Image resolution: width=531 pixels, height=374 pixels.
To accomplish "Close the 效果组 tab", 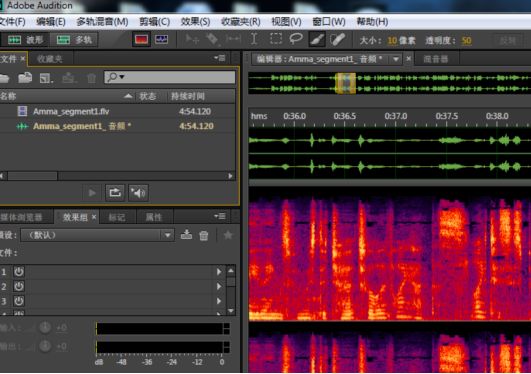I will point(94,217).
